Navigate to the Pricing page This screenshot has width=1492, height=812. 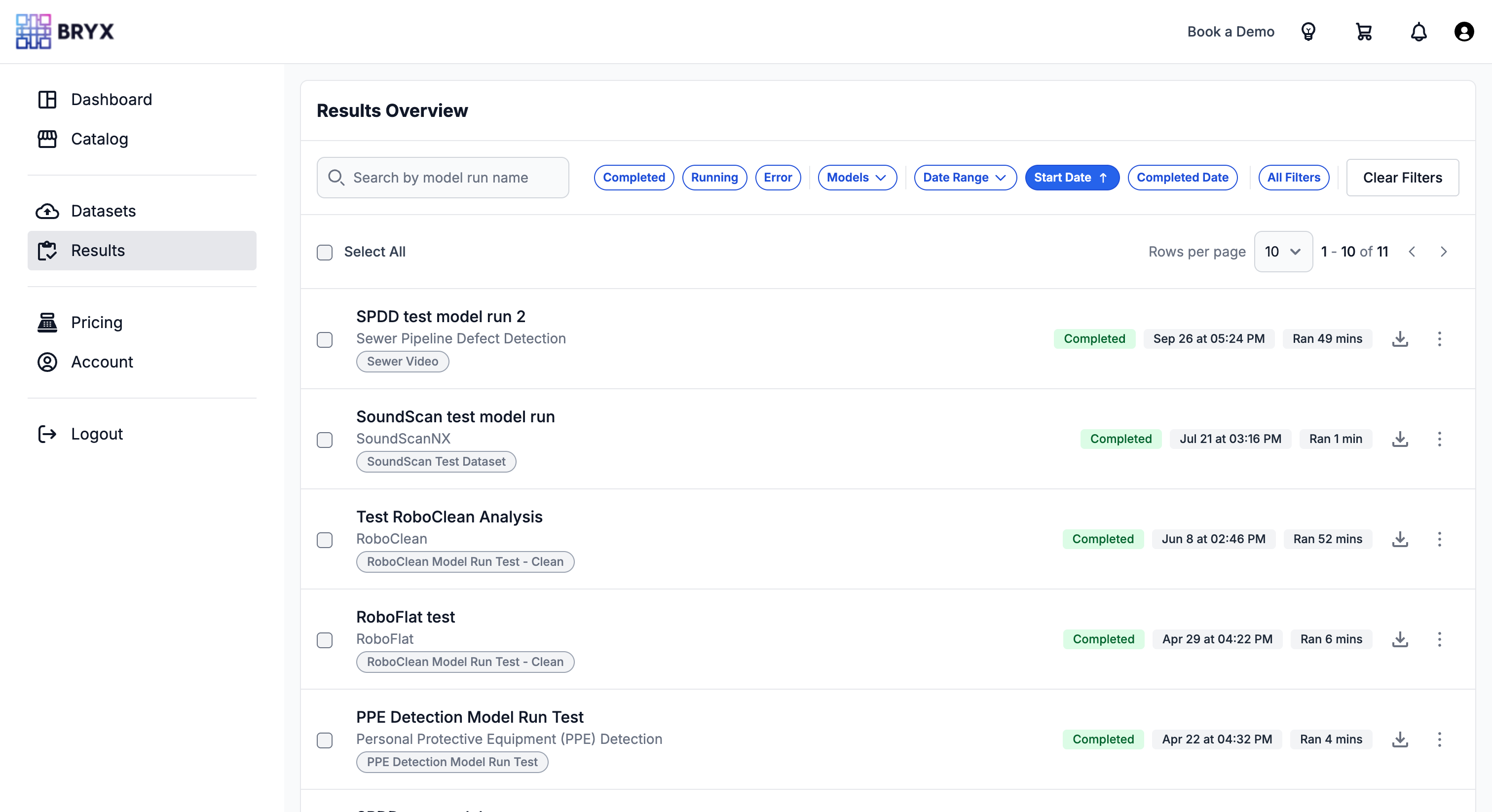point(96,322)
